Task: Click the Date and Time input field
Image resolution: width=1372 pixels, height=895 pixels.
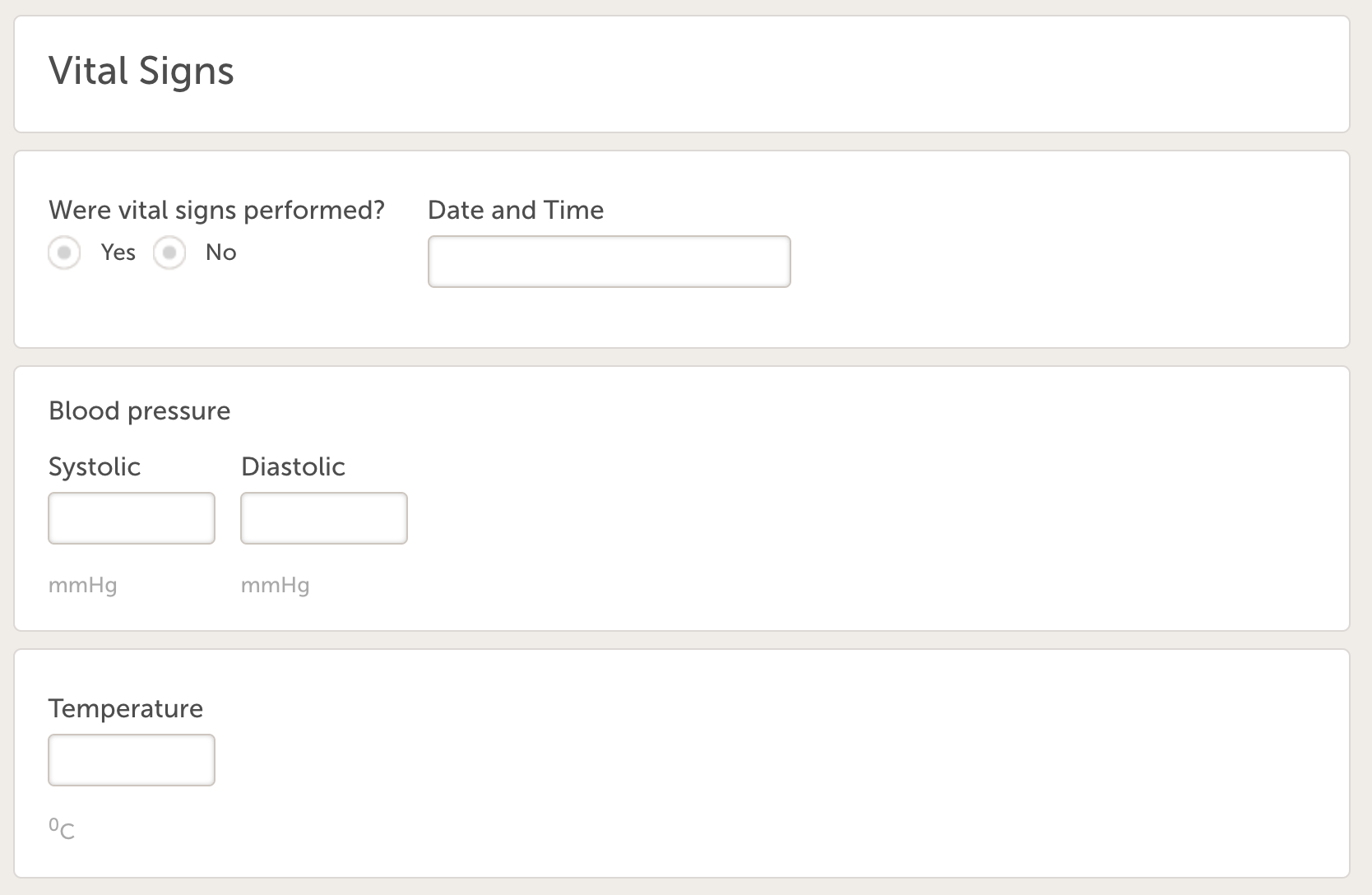Action: [x=609, y=262]
